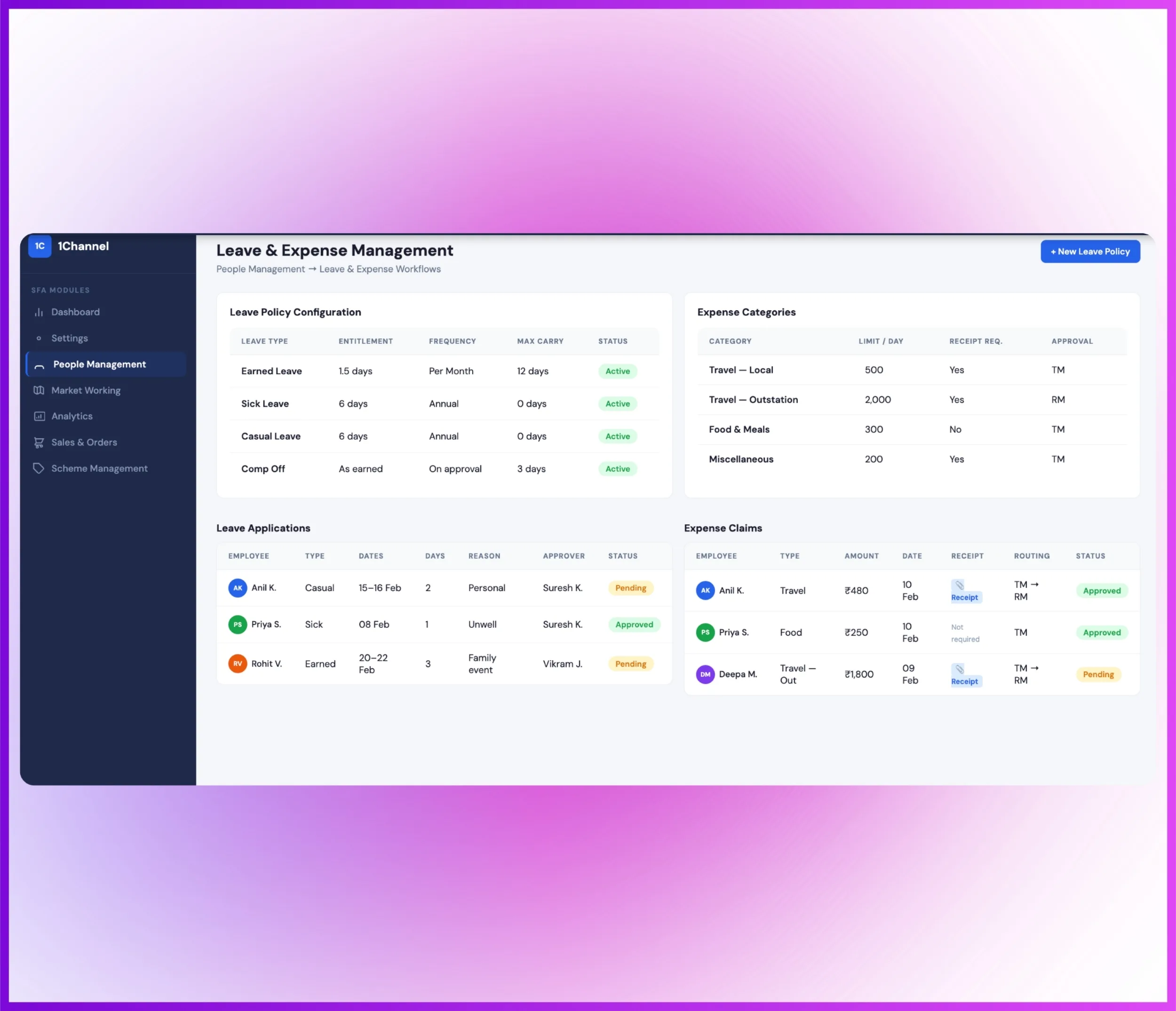Select the Analytics bar-chart icon
The height and width of the screenshot is (1011, 1176).
coord(39,416)
